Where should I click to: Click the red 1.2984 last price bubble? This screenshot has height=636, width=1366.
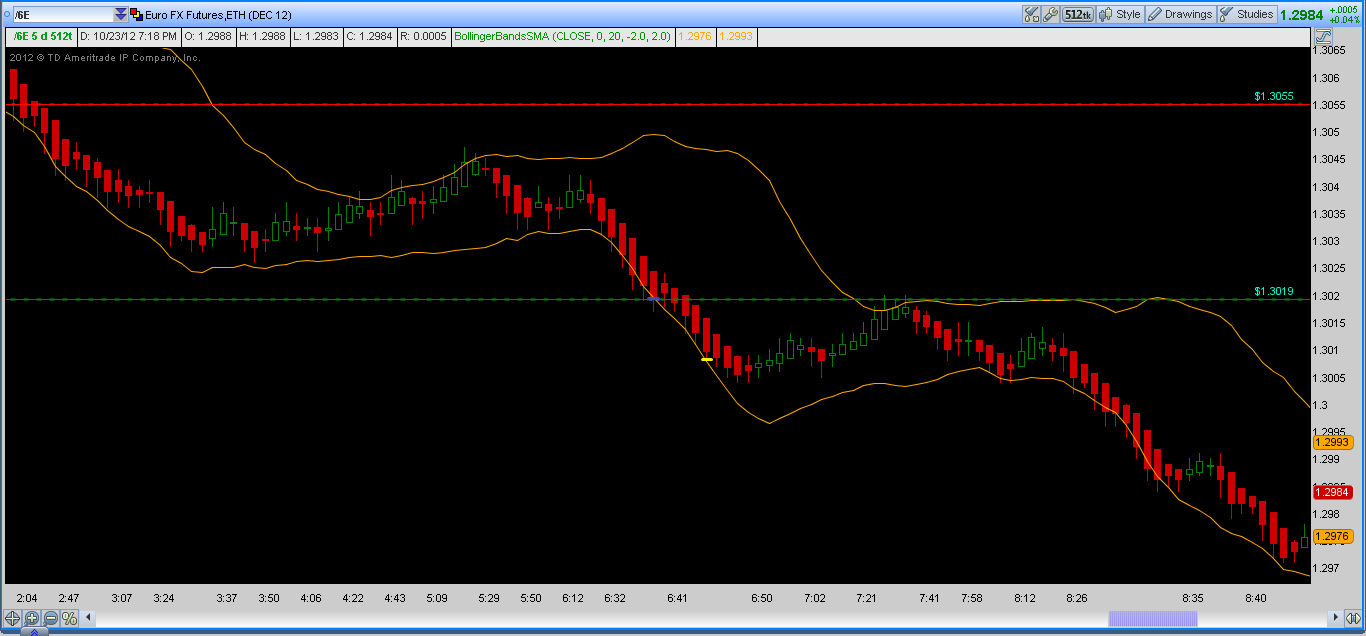1332,492
